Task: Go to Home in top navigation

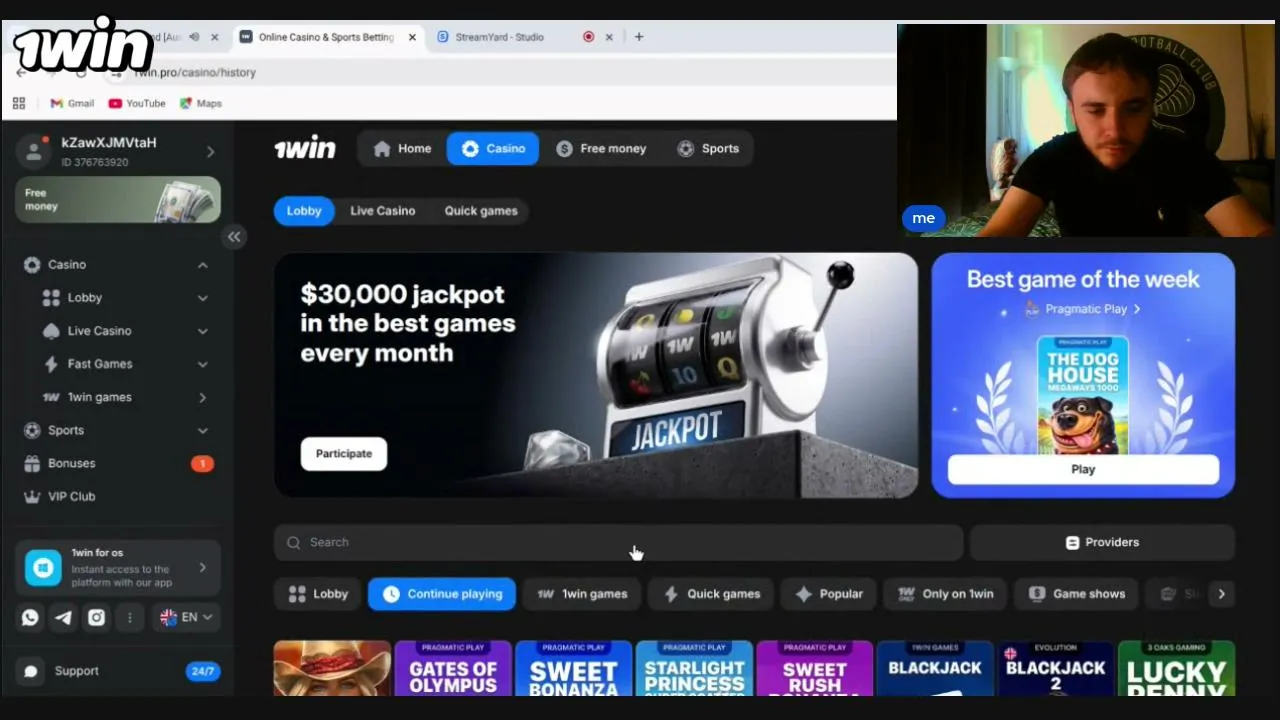Action: [x=402, y=149]
